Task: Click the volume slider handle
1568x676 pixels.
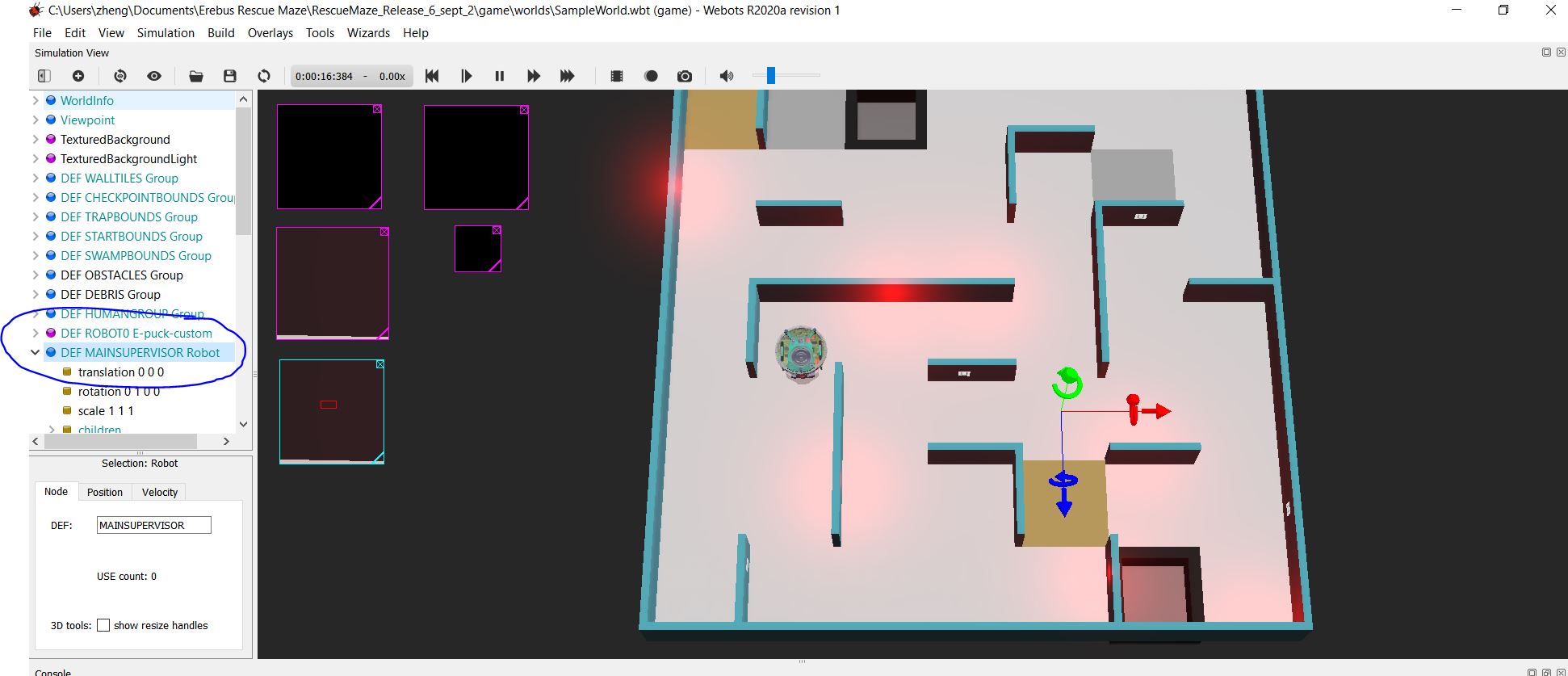Action: [771, 75]
